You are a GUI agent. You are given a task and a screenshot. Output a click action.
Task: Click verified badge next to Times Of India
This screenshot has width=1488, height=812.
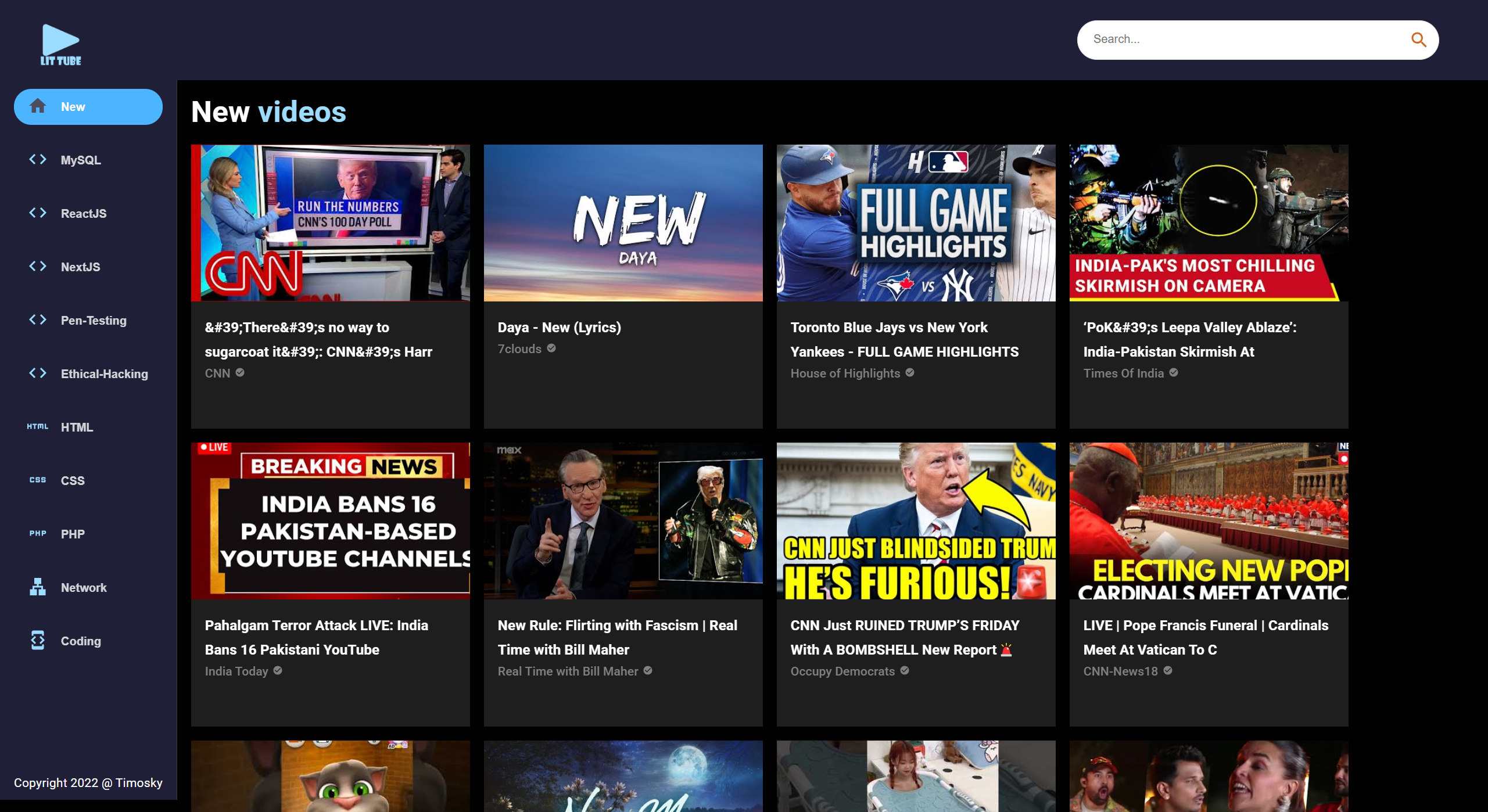point(1174,373)
